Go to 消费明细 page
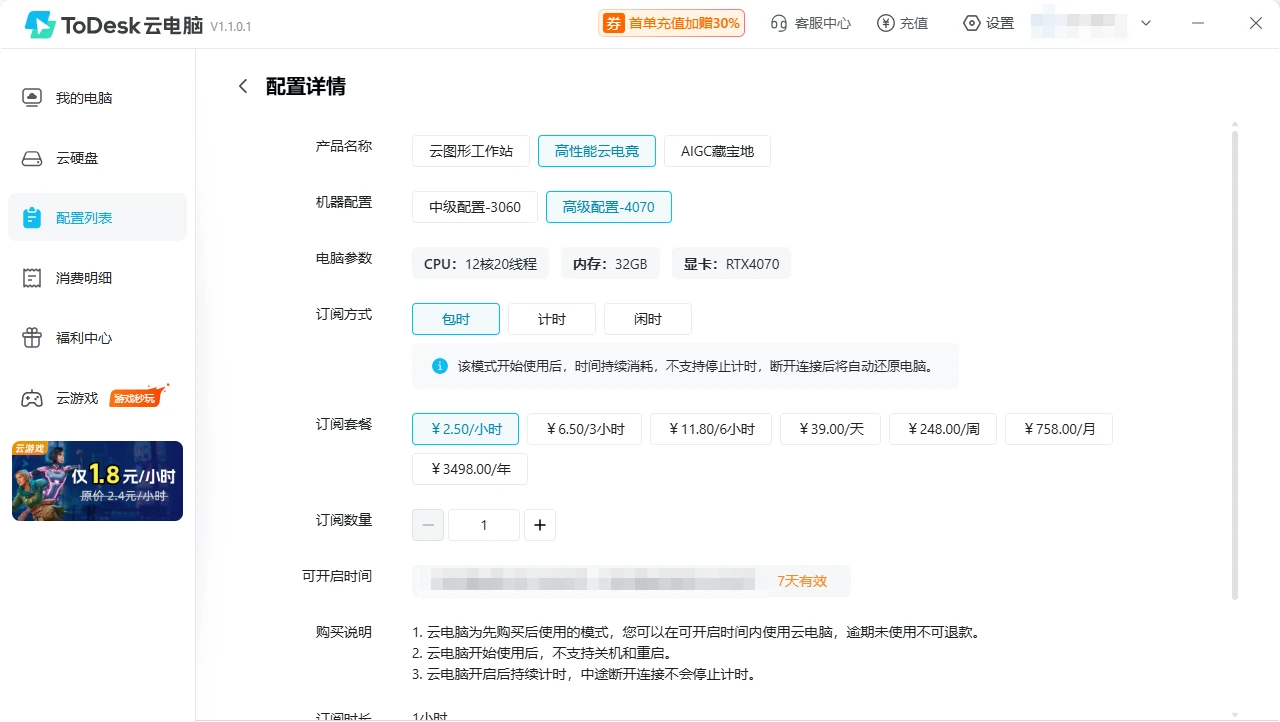This screenshot has width=1280, height=722. 97,278
